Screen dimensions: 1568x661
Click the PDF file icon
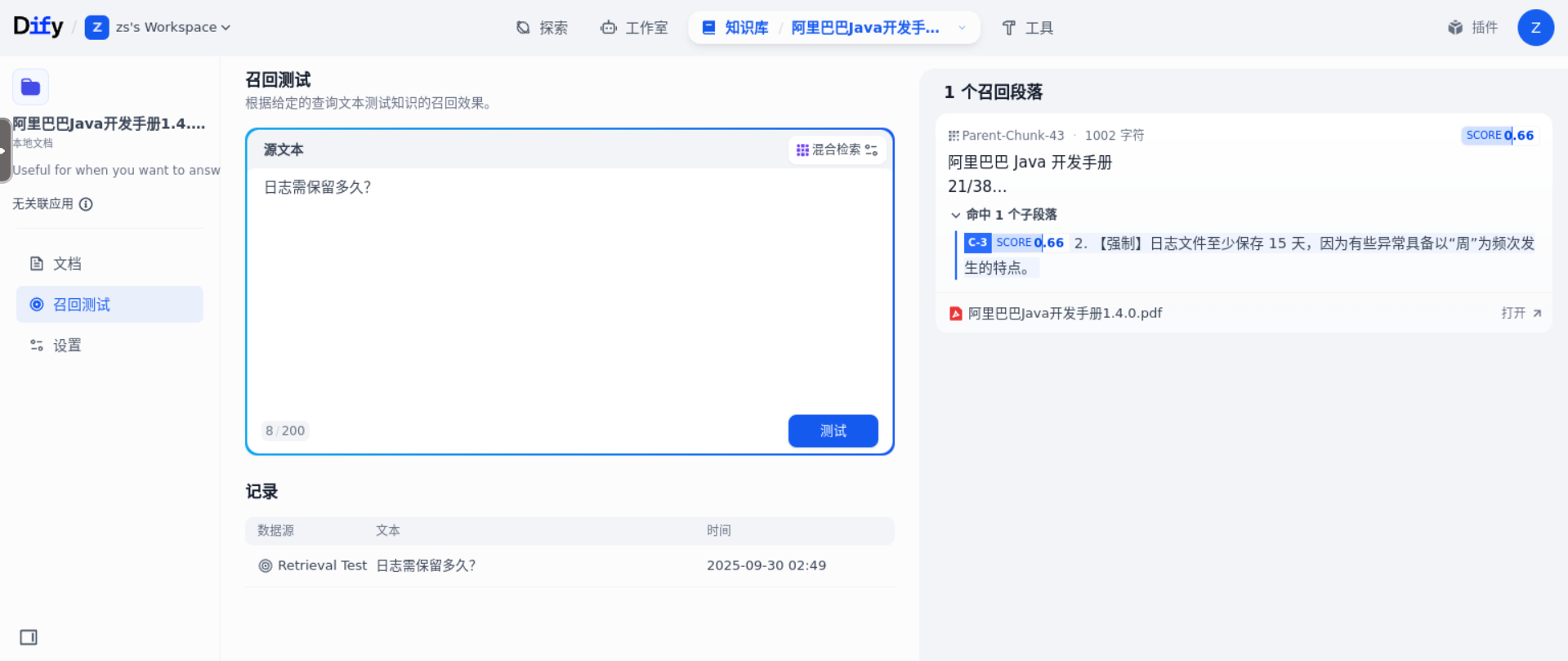[x=955, y=314]
